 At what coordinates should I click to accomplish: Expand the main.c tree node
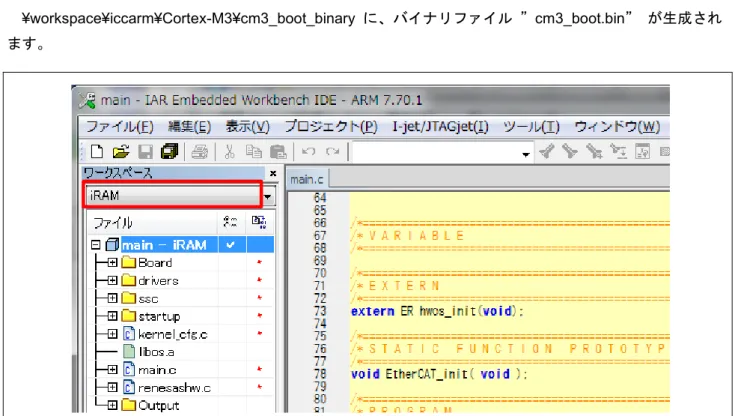pos(112,370)
